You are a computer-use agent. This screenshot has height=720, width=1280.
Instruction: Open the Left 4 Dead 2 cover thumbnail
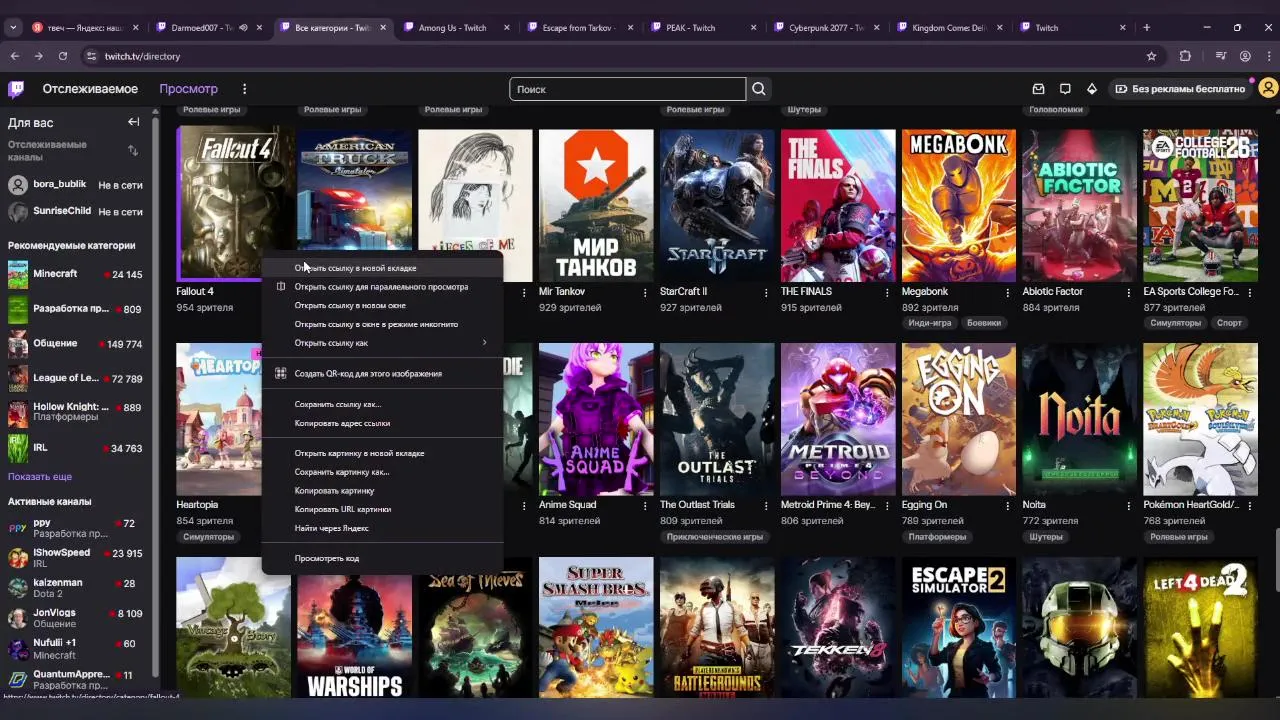[x=1200, y=628]
